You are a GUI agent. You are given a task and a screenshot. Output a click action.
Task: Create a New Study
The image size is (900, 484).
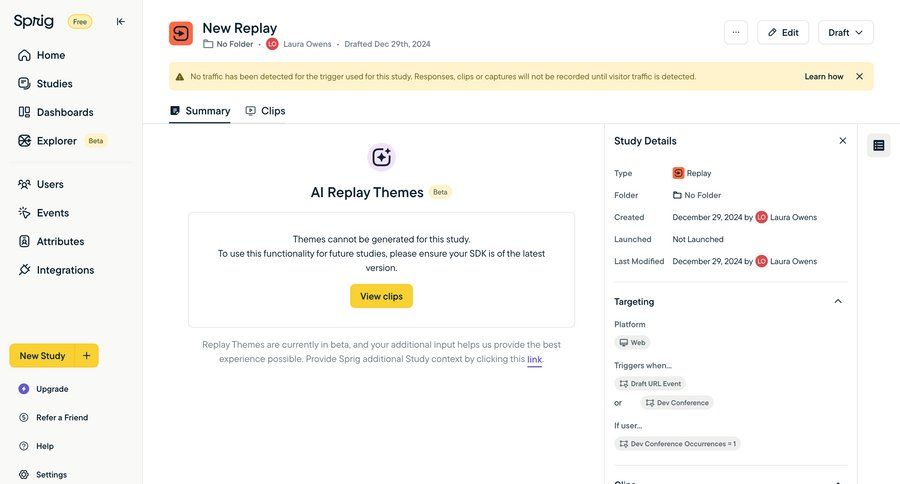click(x=42, y=356)
